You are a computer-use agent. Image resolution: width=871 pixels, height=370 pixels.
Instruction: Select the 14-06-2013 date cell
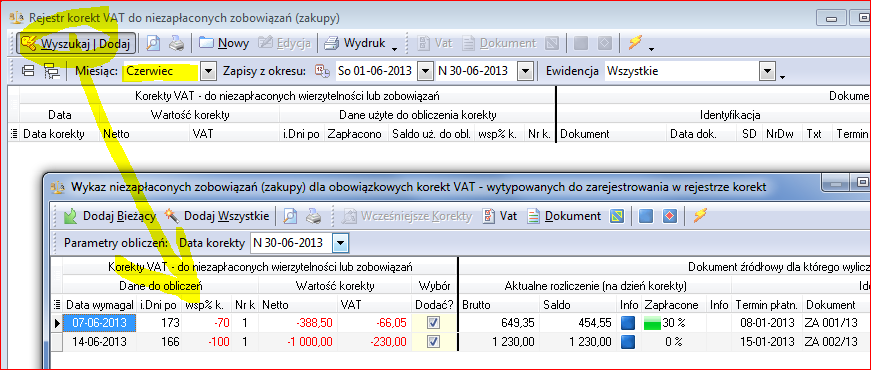(x=100, y=341)
